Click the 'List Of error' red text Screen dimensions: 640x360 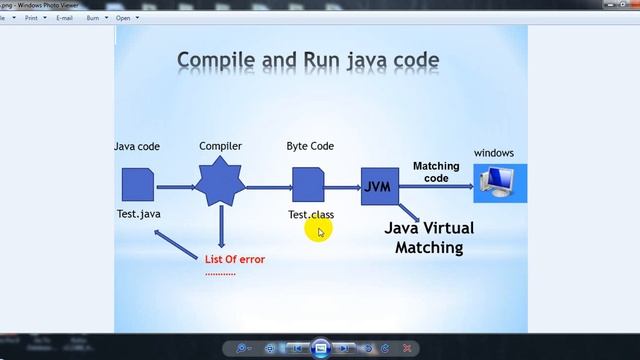(x=235, y=260)
